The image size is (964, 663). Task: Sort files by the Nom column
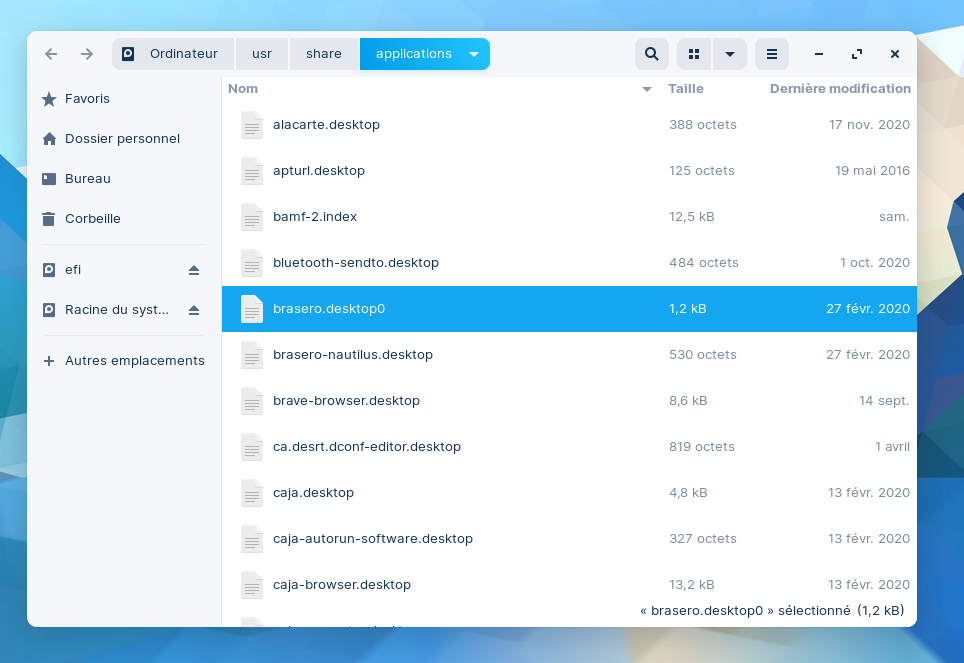[x=243, y=89]
